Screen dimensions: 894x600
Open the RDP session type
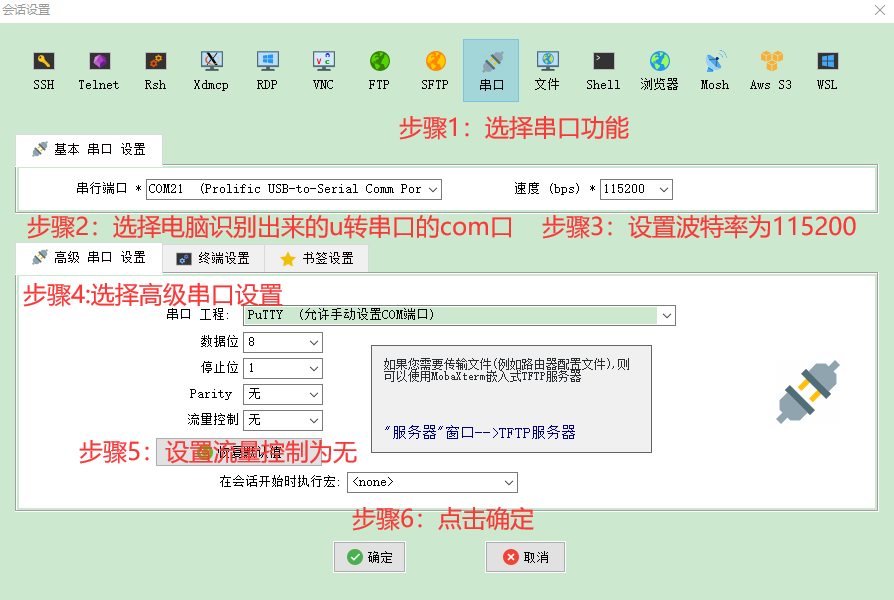point(267,71)
